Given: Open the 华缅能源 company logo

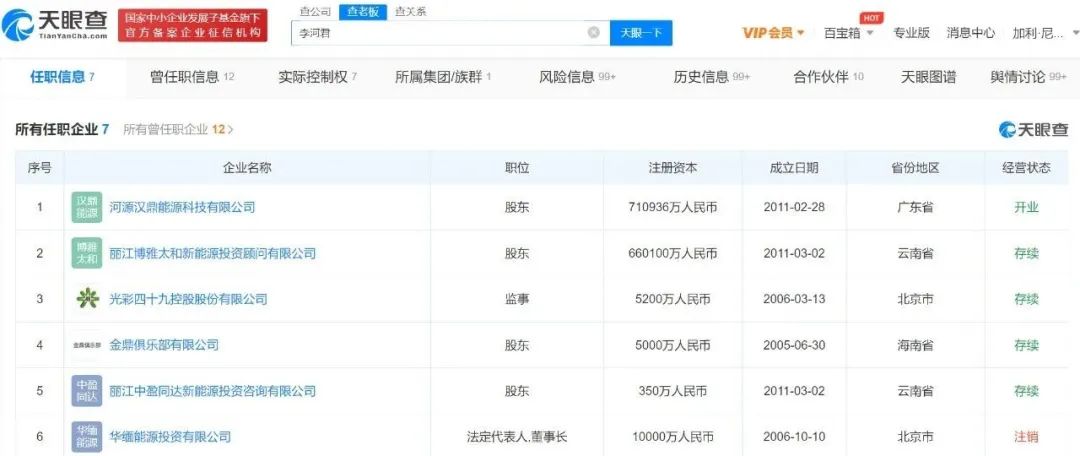Looking at the screenshot, I should 87,437.
